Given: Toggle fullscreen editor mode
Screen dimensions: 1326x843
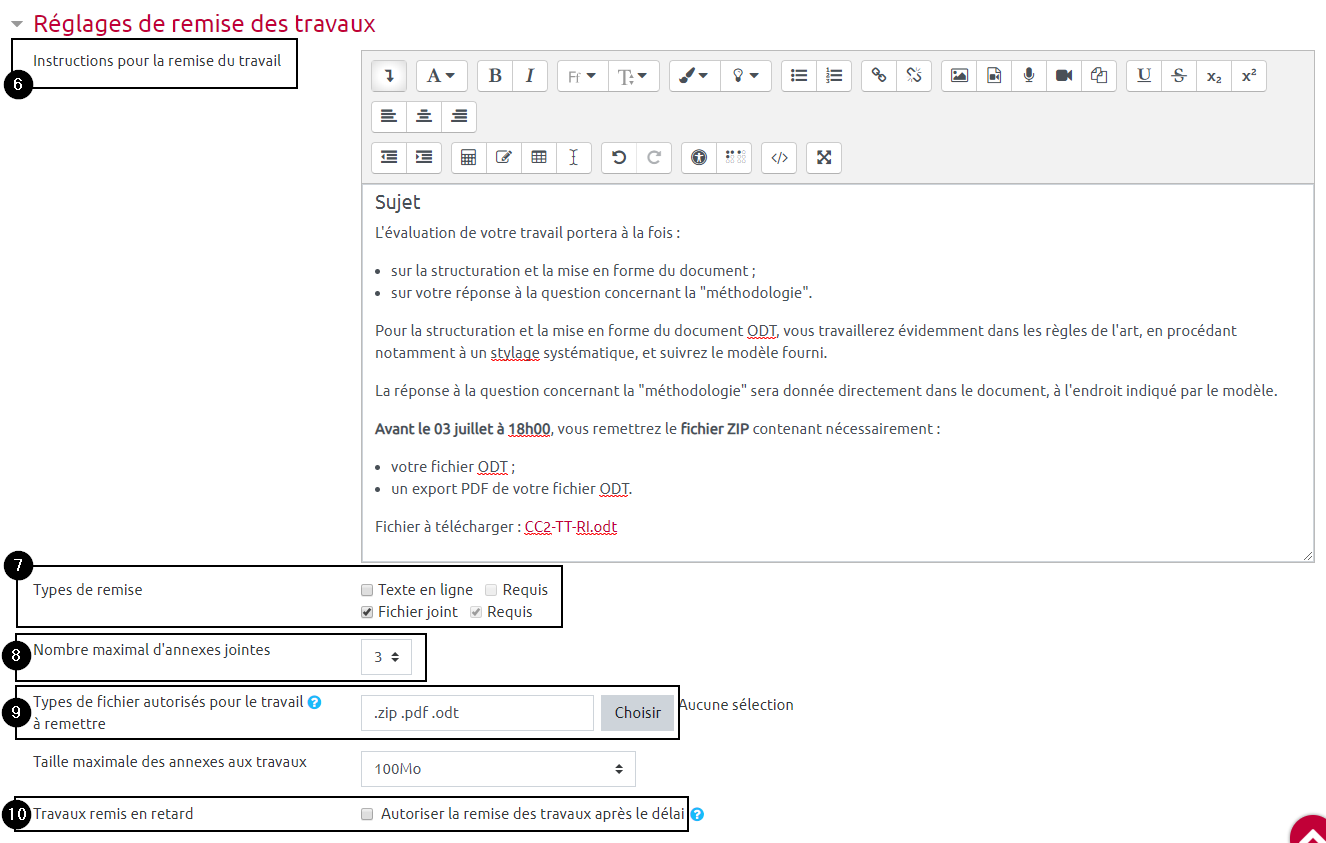Looking at the screenshot, I should [x=824, y=158].
